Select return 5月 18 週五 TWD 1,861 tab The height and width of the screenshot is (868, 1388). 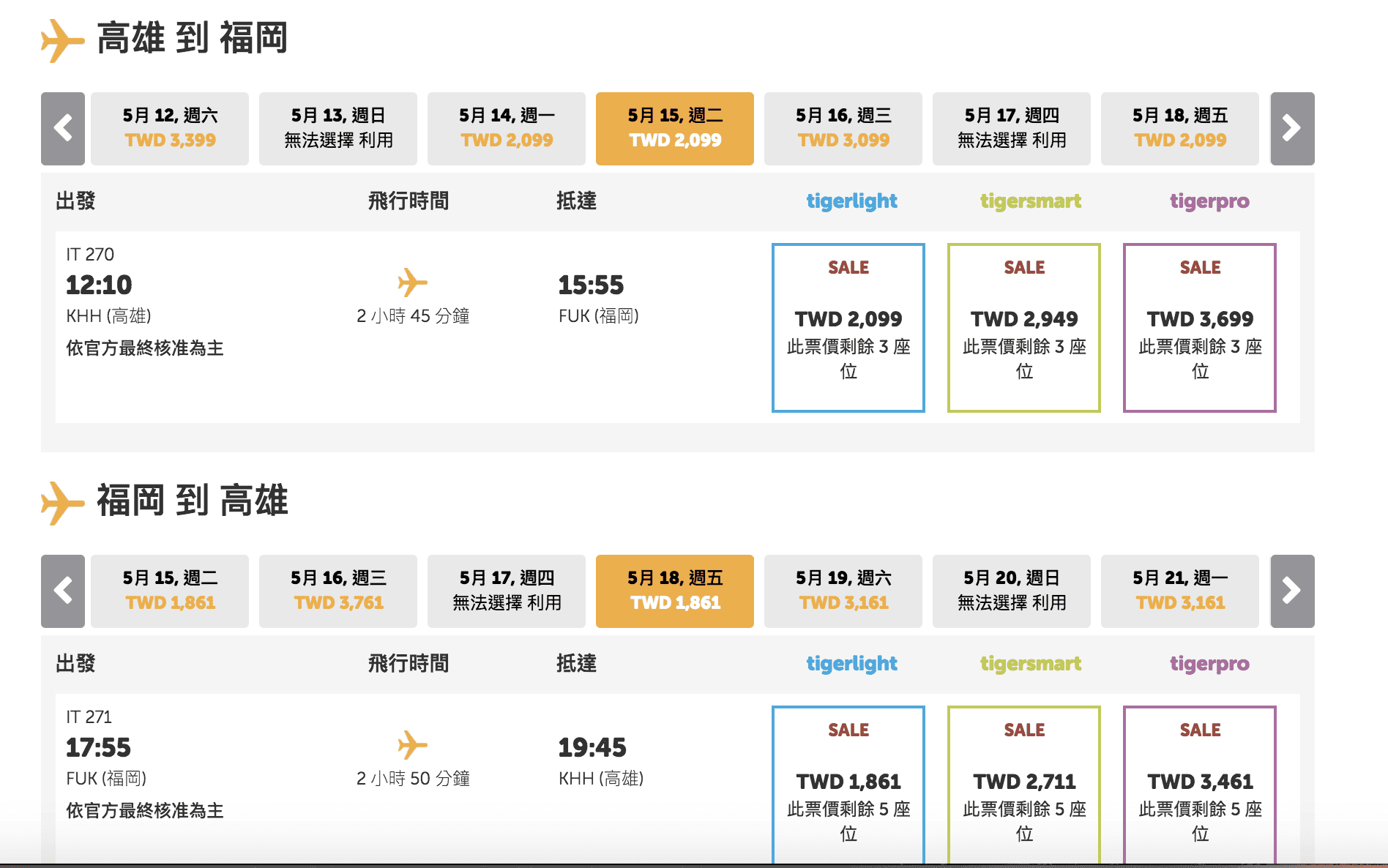pos(675,591)
